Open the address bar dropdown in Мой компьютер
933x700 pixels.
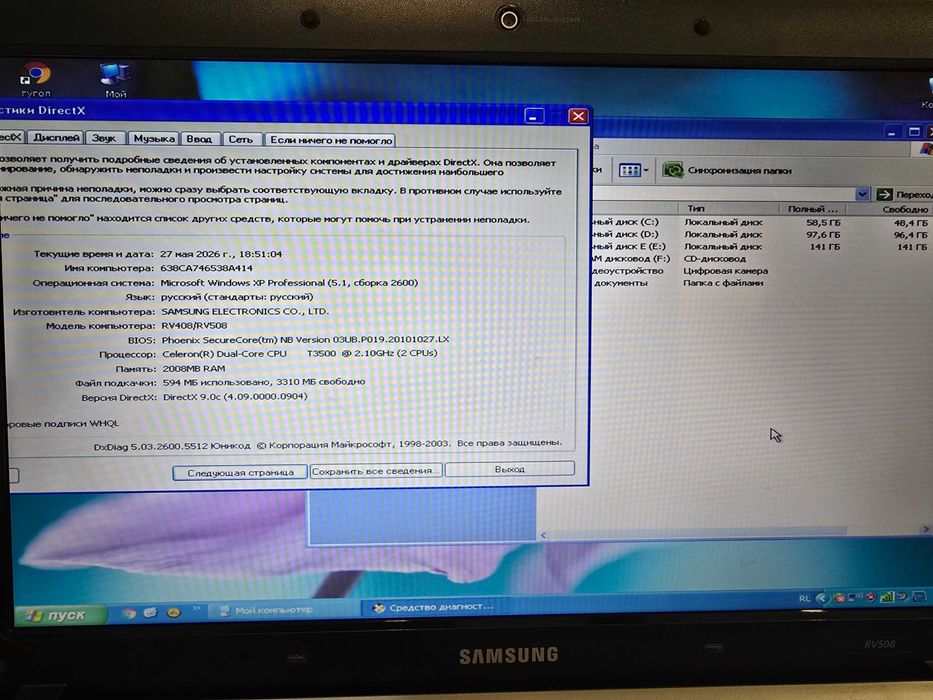862,194
